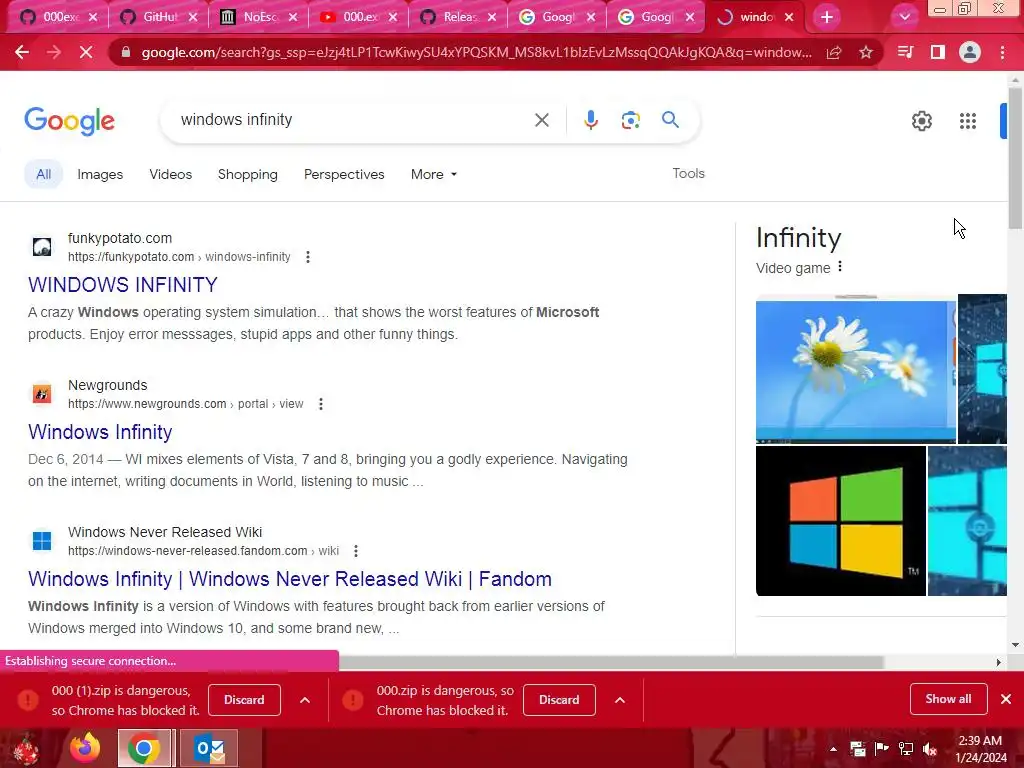The height and width of the screenshot is (768, 1024).
Task: Click the address bar URL
Action: (477, 52)
